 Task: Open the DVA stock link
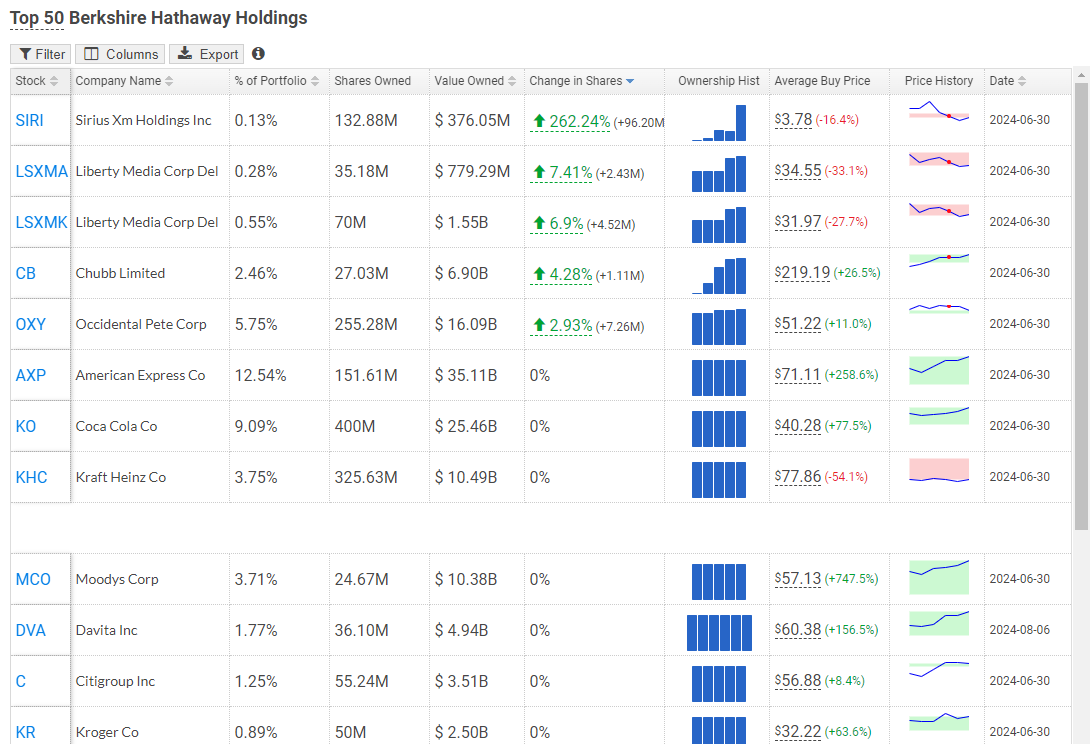pyautogui.click(x=31, y=630)
